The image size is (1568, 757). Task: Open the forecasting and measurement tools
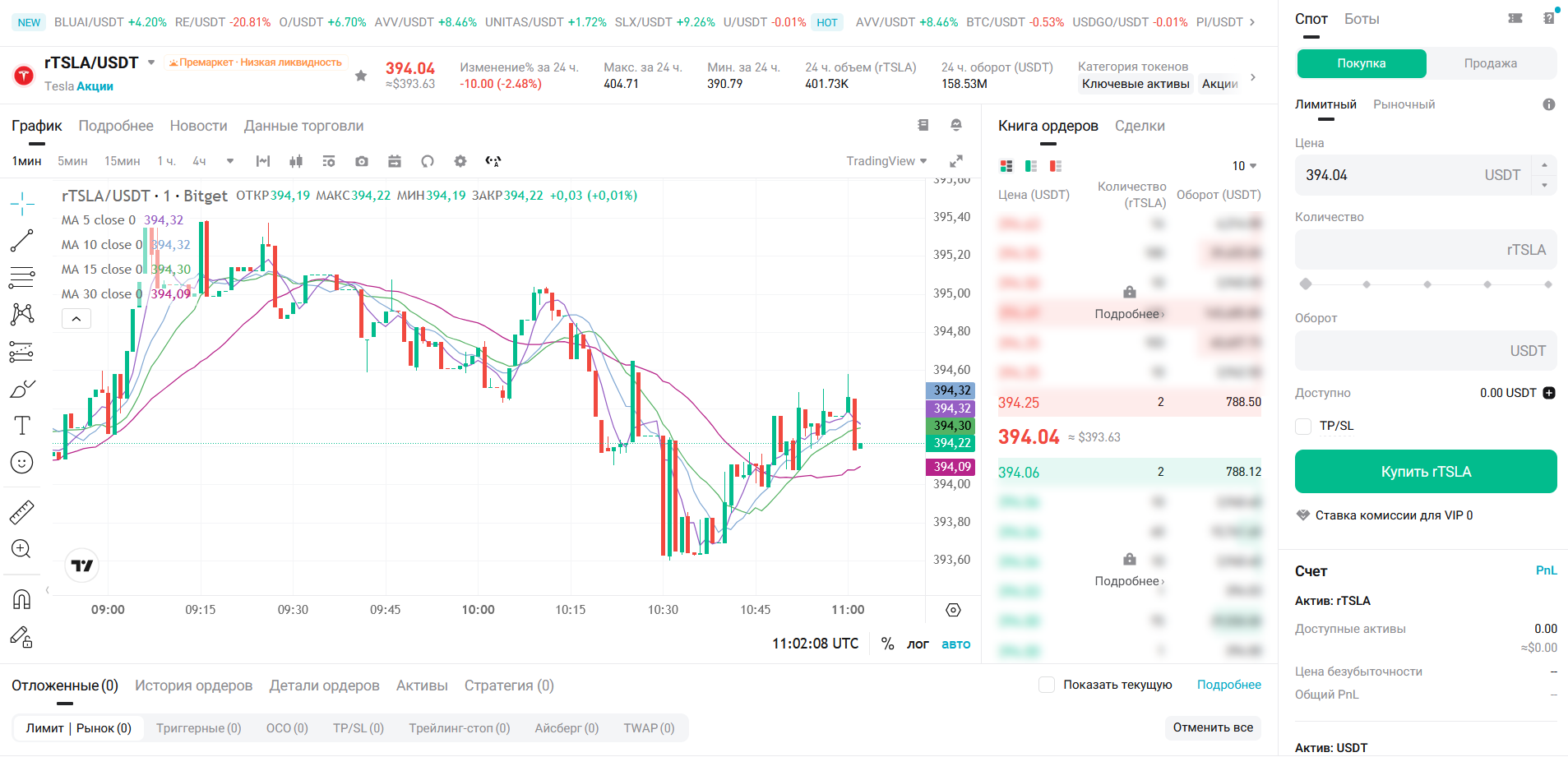tap(22, 352)
